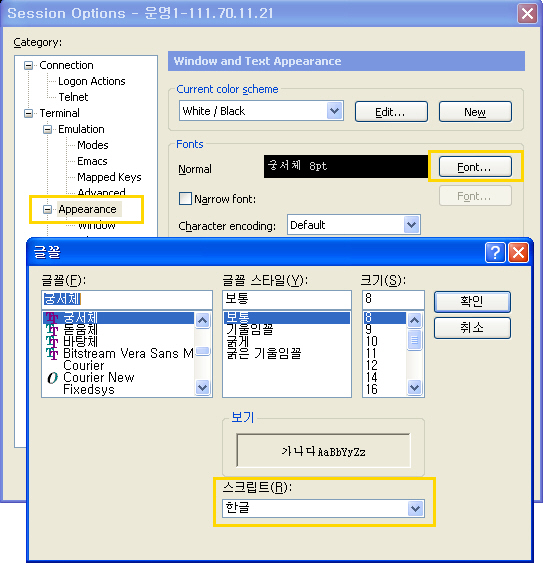This screenshot has width=544, height=563.
Task: Select Mapped Keys in category tree
Action: [x=109, y=177]
